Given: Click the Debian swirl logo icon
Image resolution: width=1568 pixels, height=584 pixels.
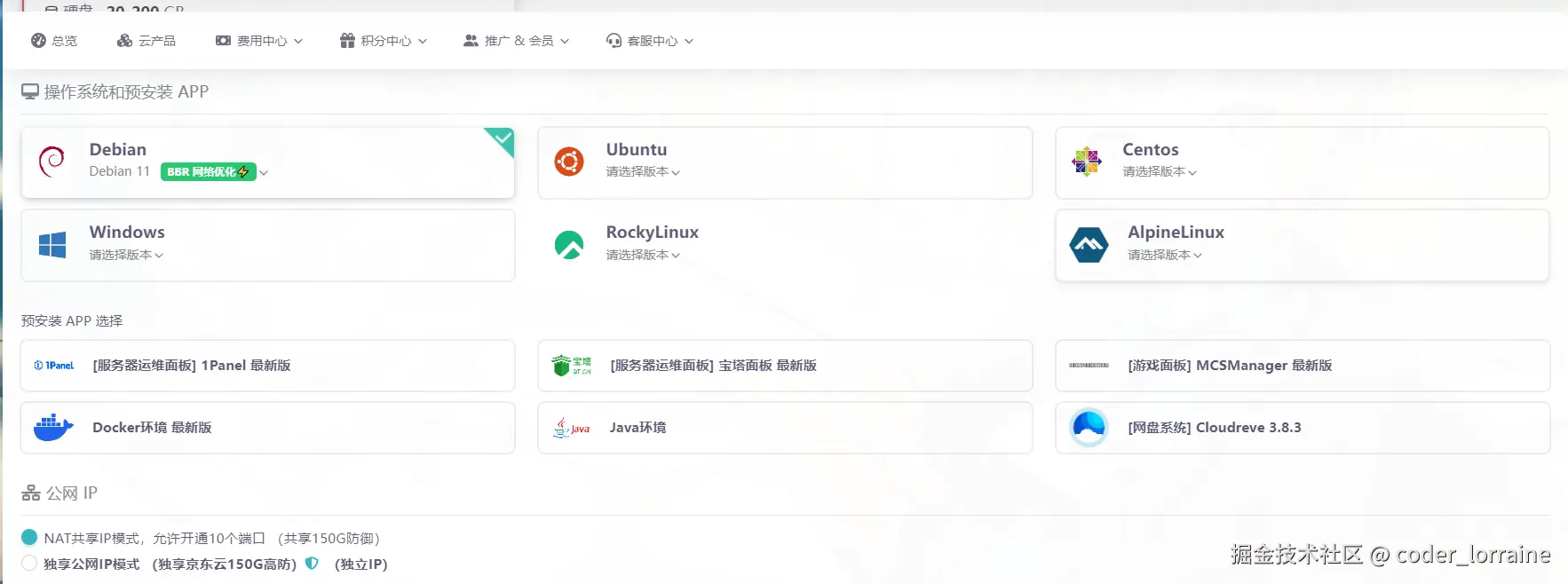Looking at the screenshot, I should pyautogui.click(x=51, y=162).
